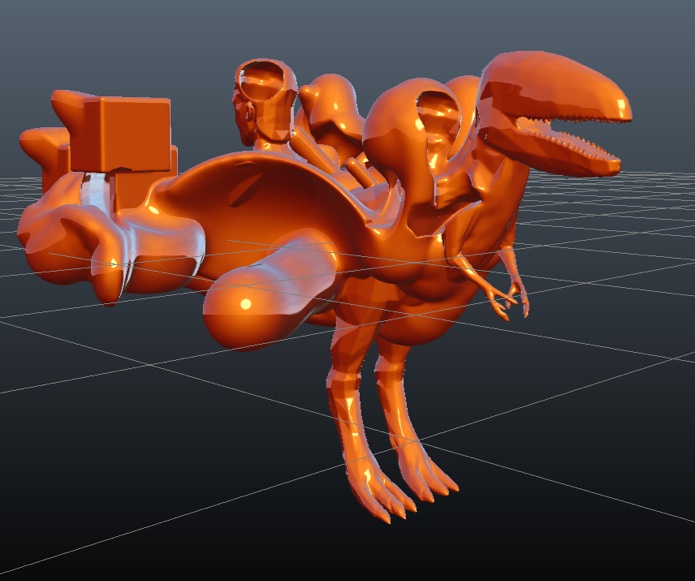Click the grid floor at bottom left
Image resolution: width=695 pixels, height=581 pixels.
(100, 480)
